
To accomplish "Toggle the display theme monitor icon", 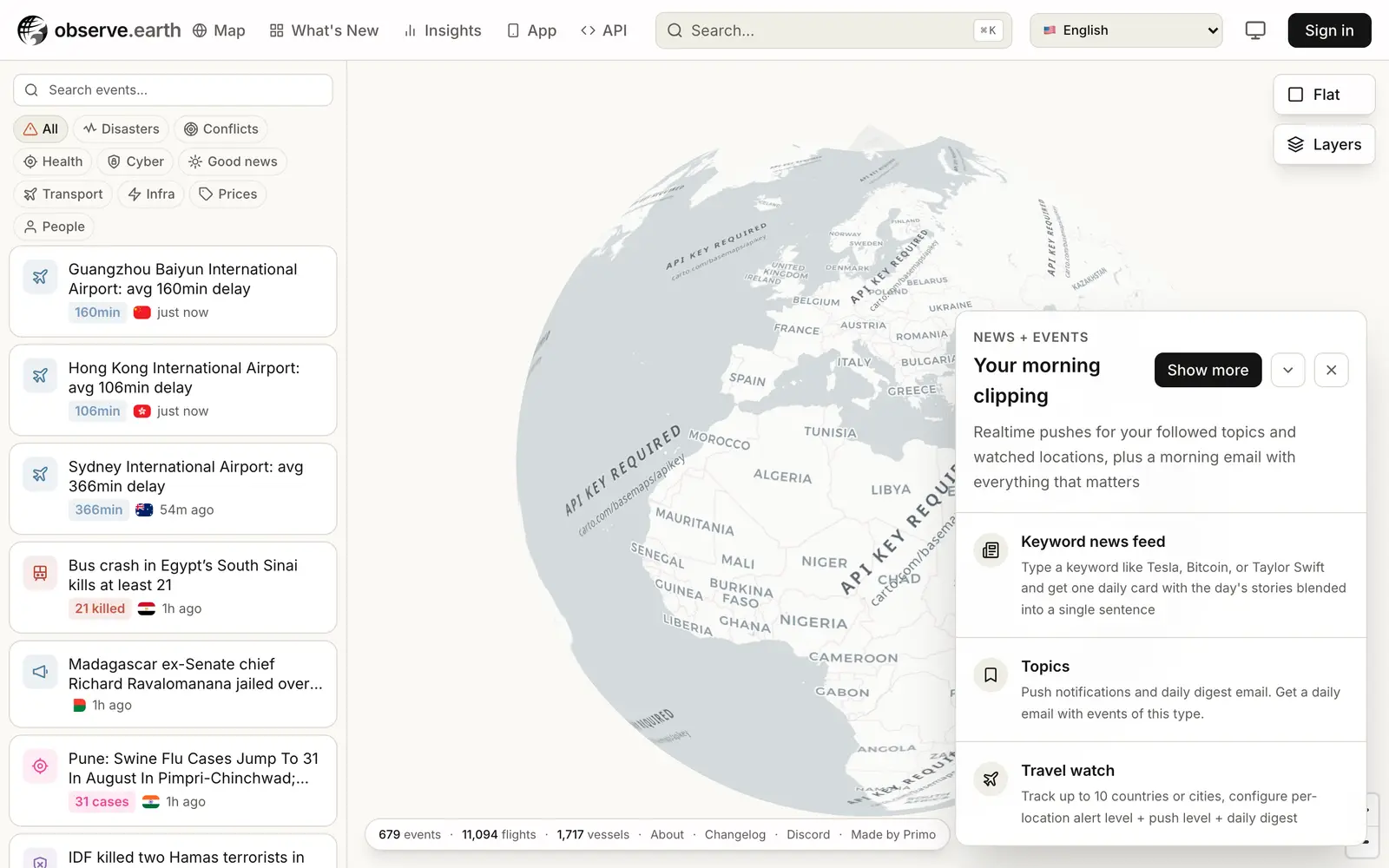I will tap(1255, 30).
